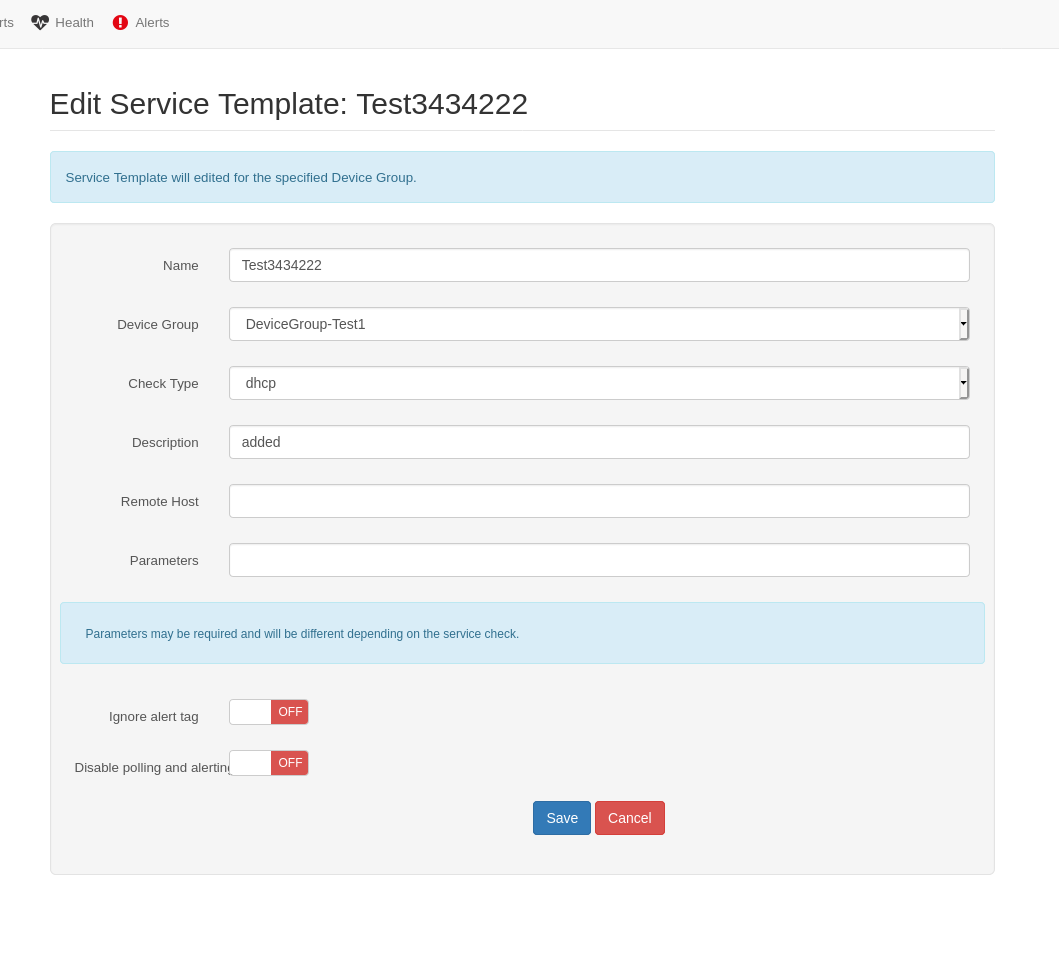
Task: Open the Health menu
Action: click(63, 22)
